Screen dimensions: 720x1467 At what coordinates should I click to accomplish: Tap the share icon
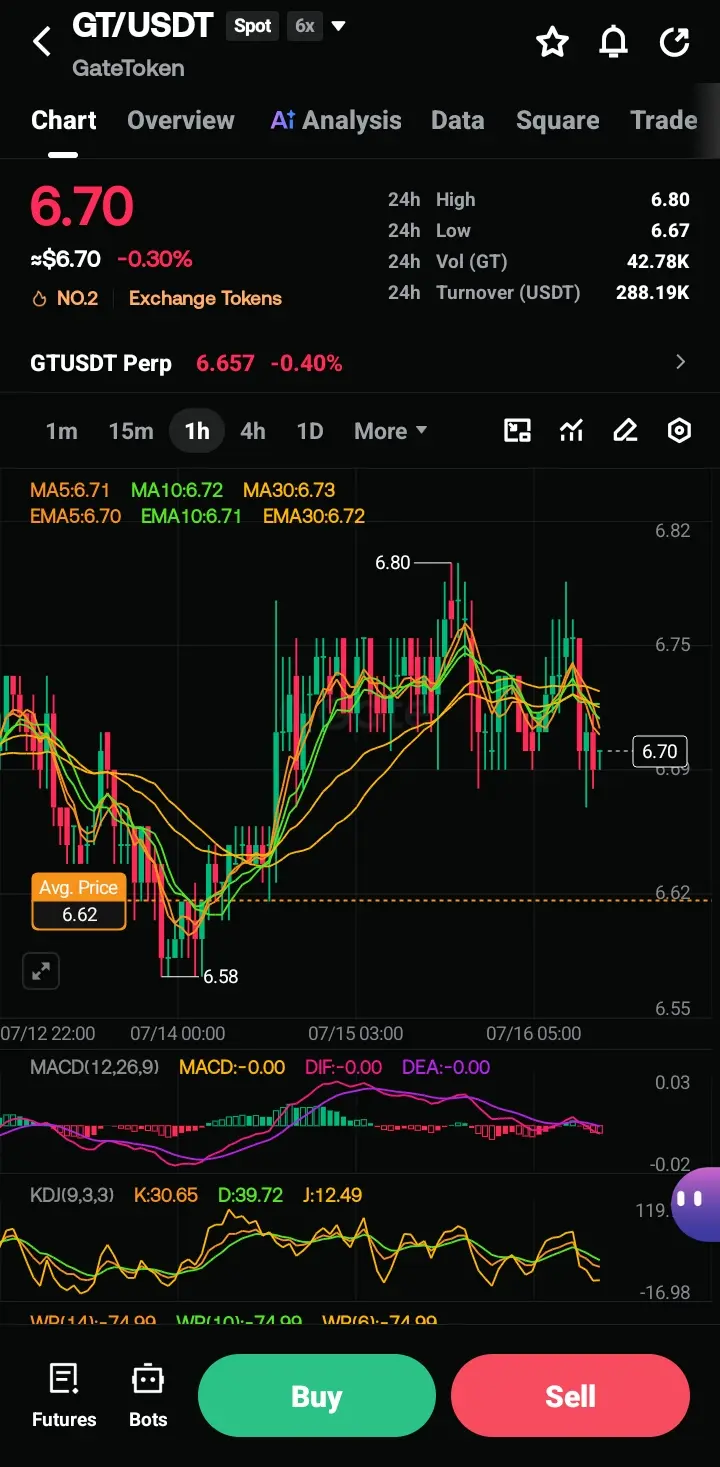(x=675, y=42)
